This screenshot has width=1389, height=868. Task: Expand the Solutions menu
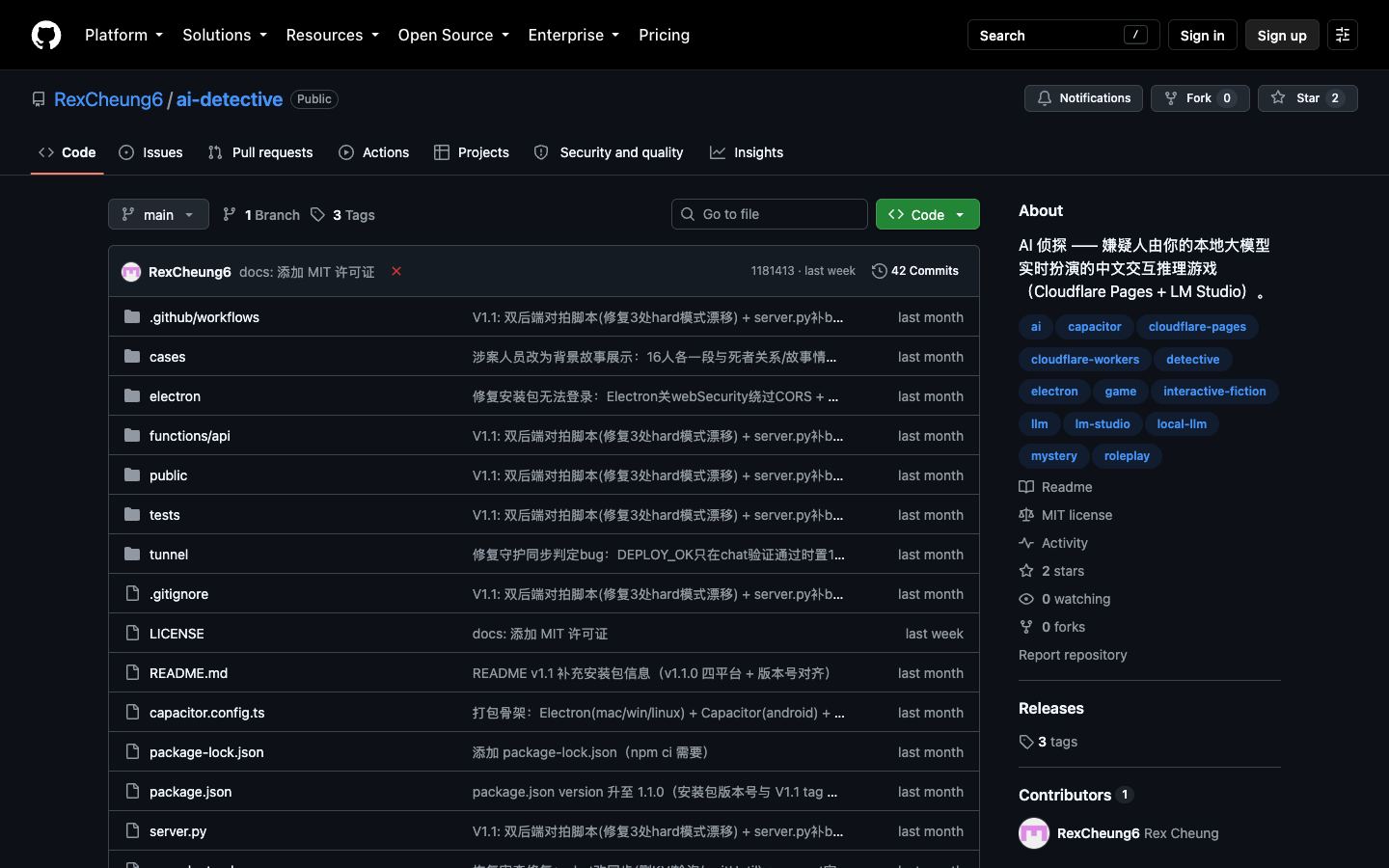click(x=224, y=35)
